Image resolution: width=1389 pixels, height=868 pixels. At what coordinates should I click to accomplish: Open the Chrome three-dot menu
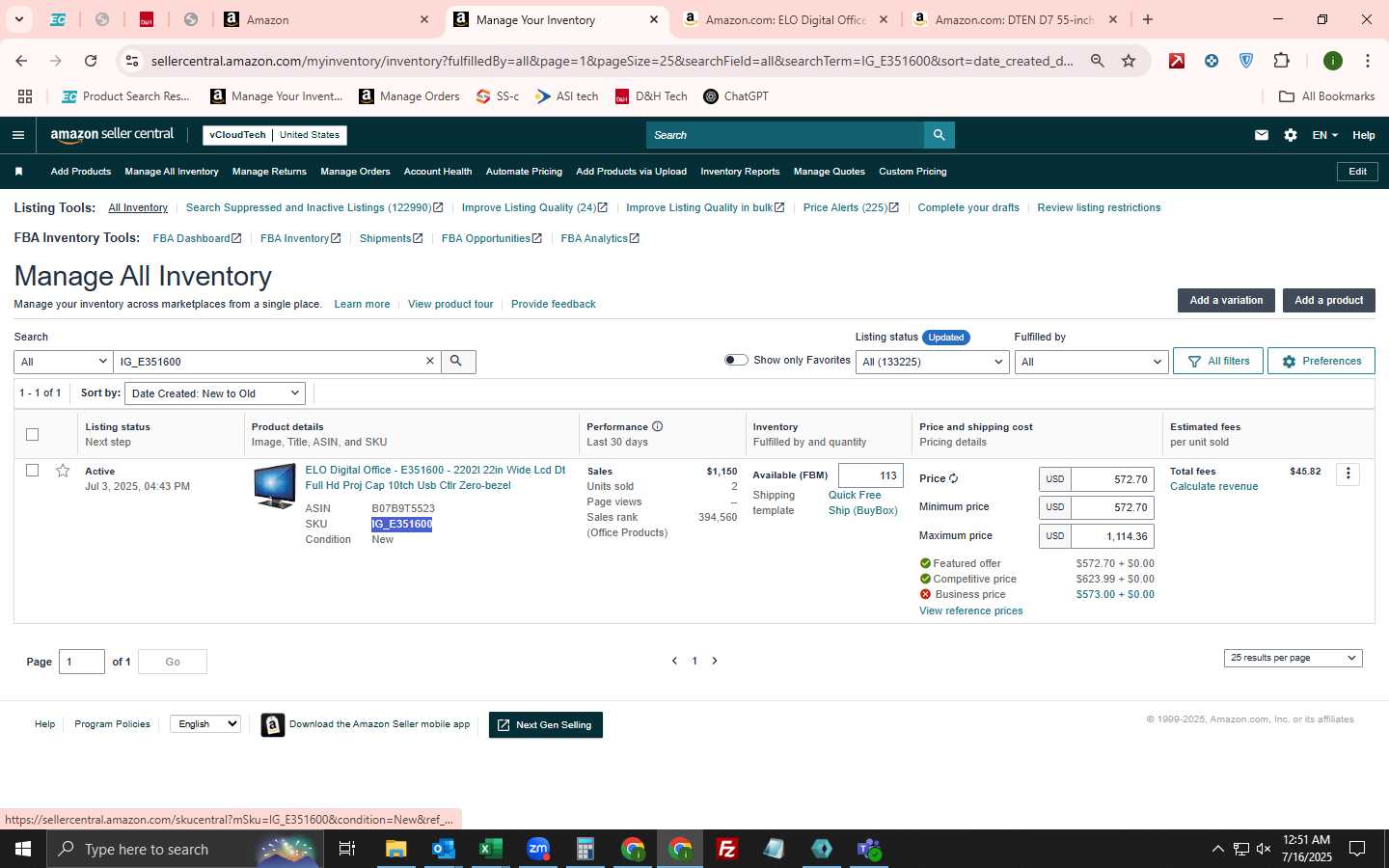click(1367, 61)
